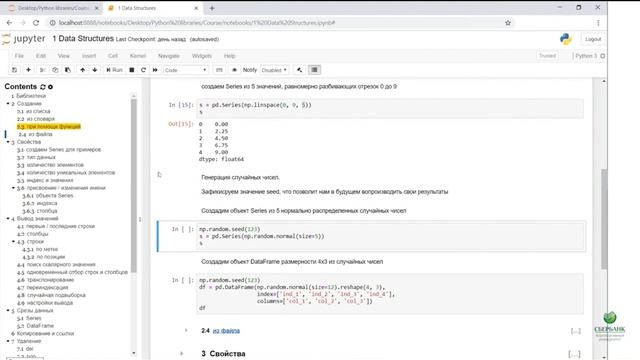Open the Navigate menu
This screenshot has height=360, width=640.
[x=169, y=56]
